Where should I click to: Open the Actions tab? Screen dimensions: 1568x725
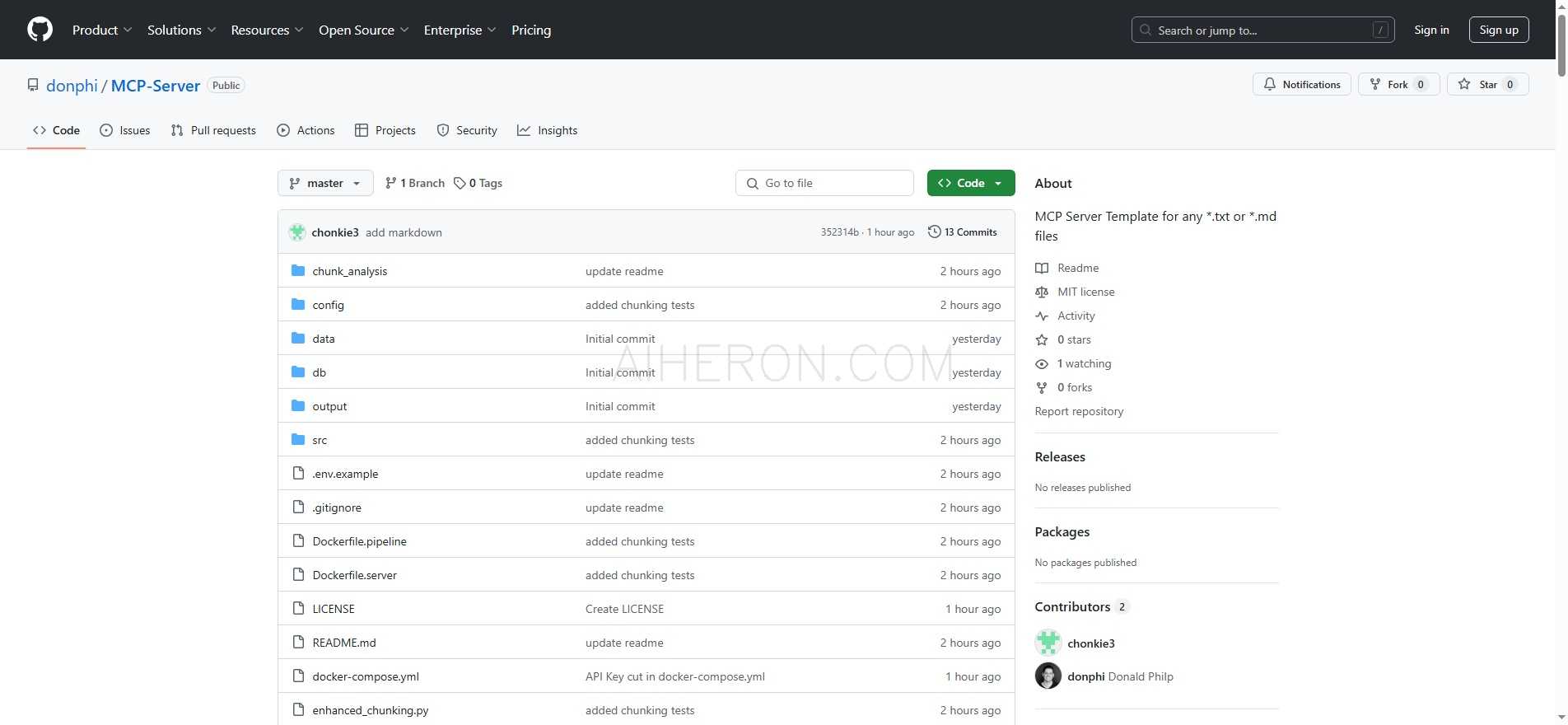pyautogui.click(x=306, y=130)
